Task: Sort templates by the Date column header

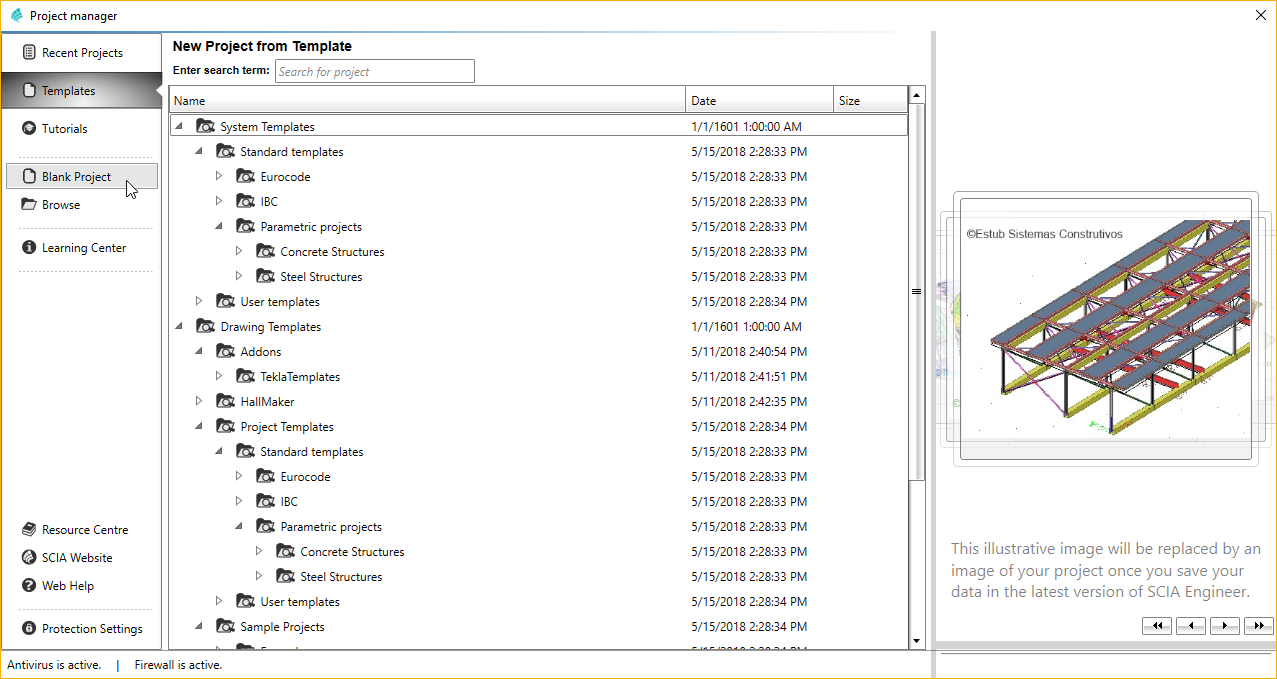Action: (x=759, y=101)
